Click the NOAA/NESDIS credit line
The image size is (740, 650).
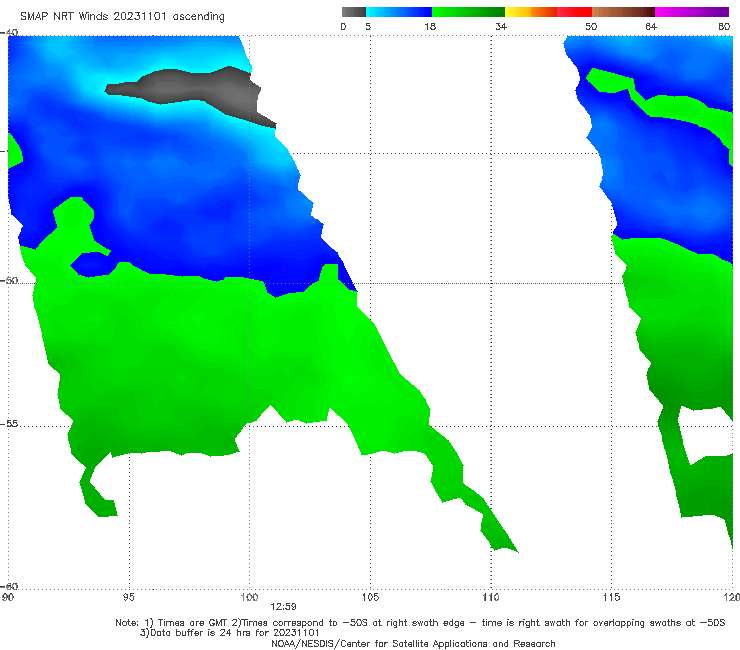pos(413,644)
